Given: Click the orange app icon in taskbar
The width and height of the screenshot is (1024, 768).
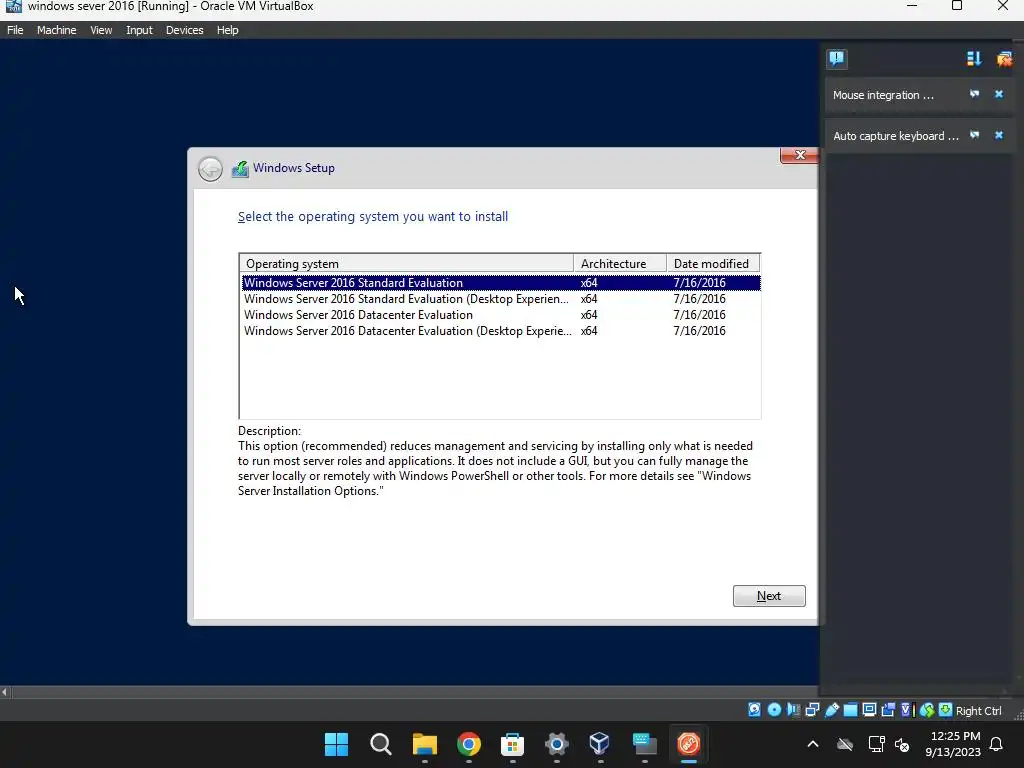Looking at the screenshot, I should pyautogui.click(x=688, y=744).
